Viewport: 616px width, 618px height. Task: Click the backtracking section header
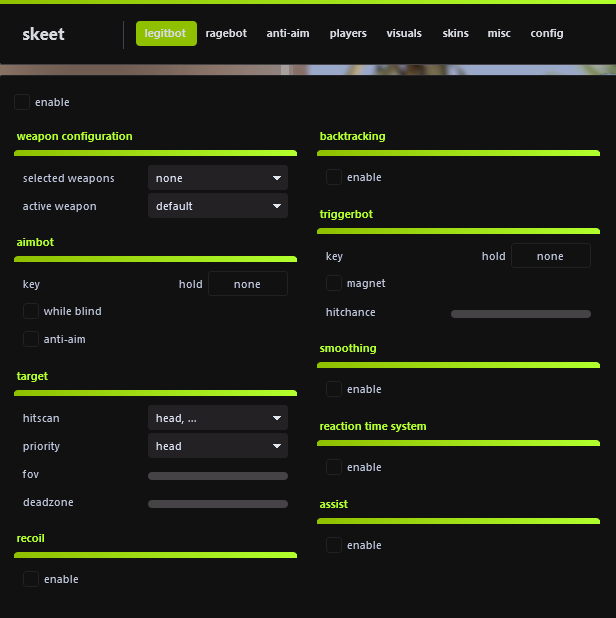coord(352,136)
